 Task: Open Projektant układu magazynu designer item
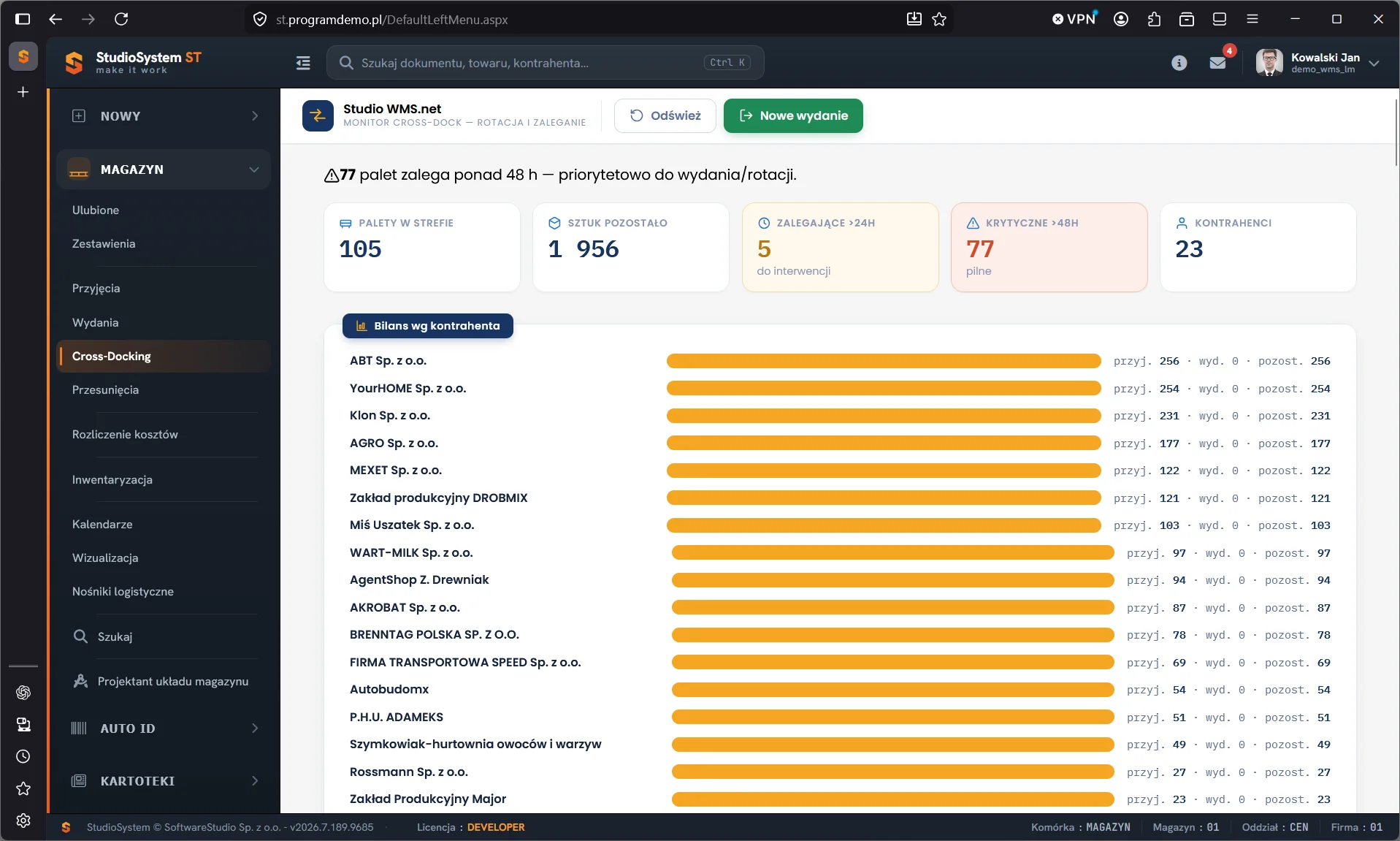(x=161, y=682)
